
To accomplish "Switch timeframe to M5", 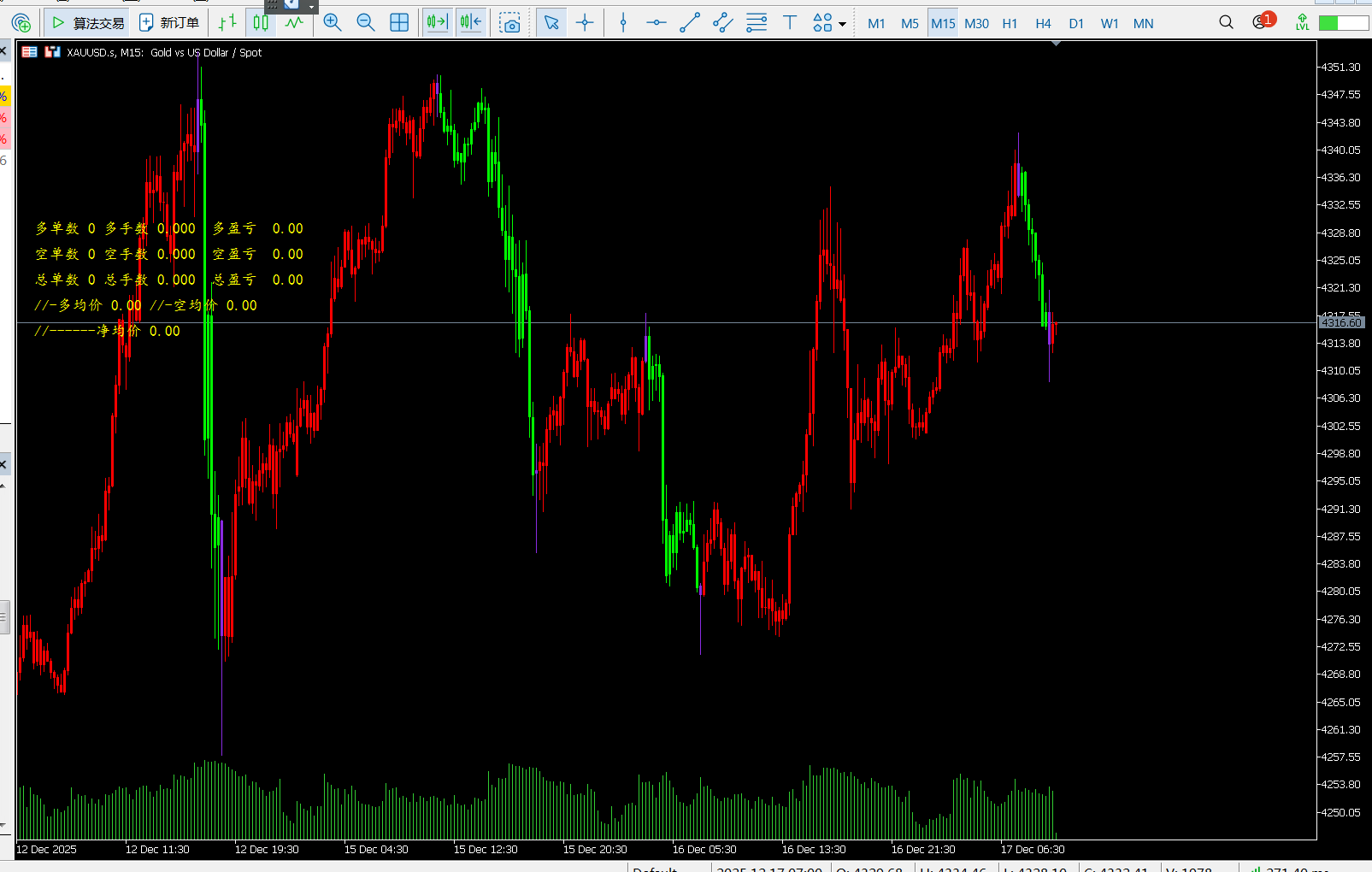I will [910, 24].
